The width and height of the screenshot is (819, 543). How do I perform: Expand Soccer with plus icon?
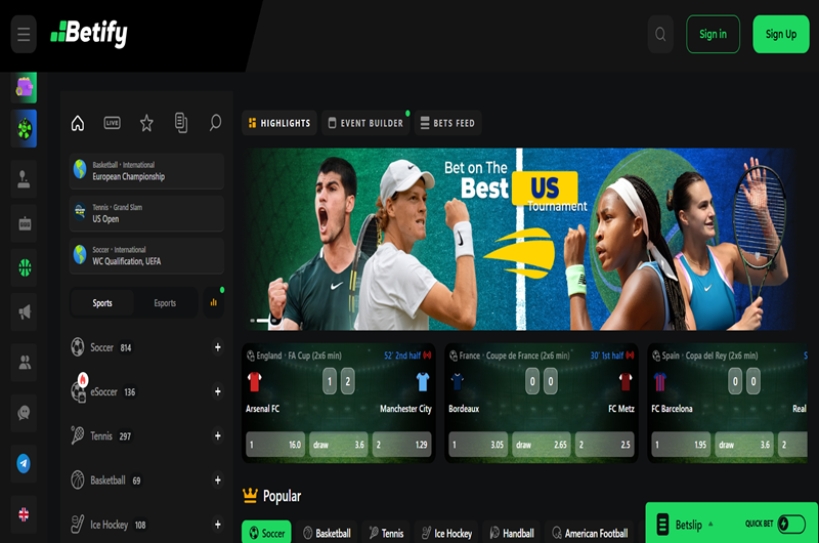point(217,347)
